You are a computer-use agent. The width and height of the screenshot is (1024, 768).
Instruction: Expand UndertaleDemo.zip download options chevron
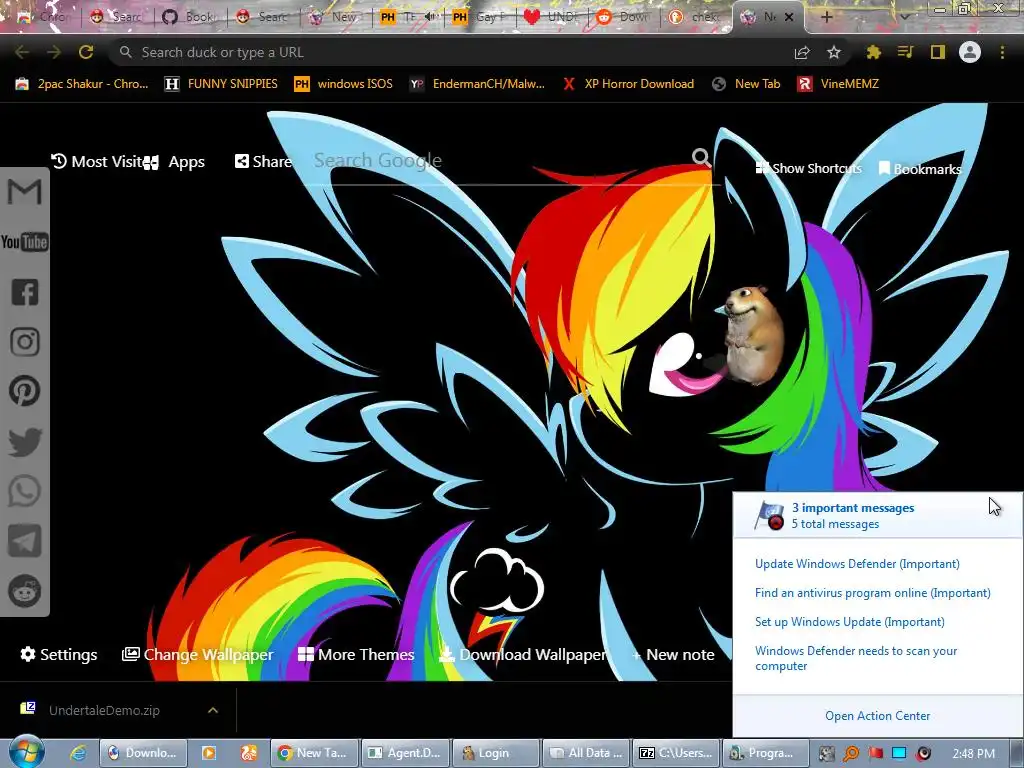coord(213,710)
